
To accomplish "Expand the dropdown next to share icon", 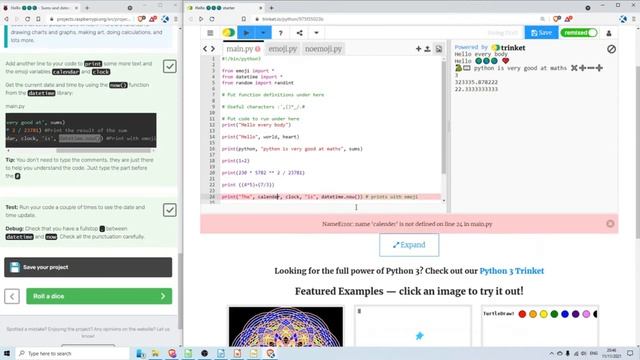I will click(x=316, y=33).
